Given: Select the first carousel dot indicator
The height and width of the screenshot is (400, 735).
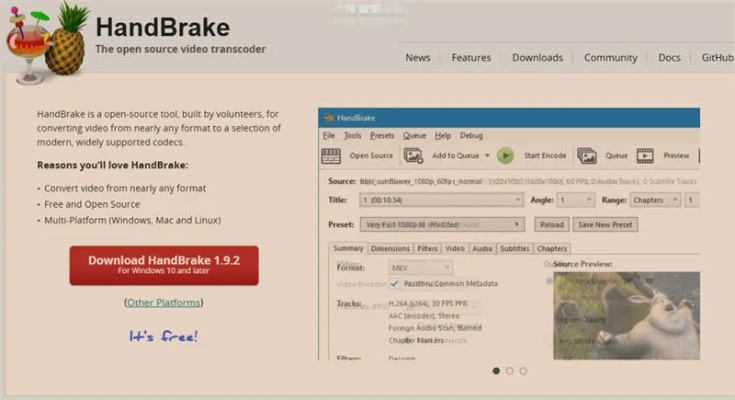Looking at the screenshot, I should click(496, 371).
